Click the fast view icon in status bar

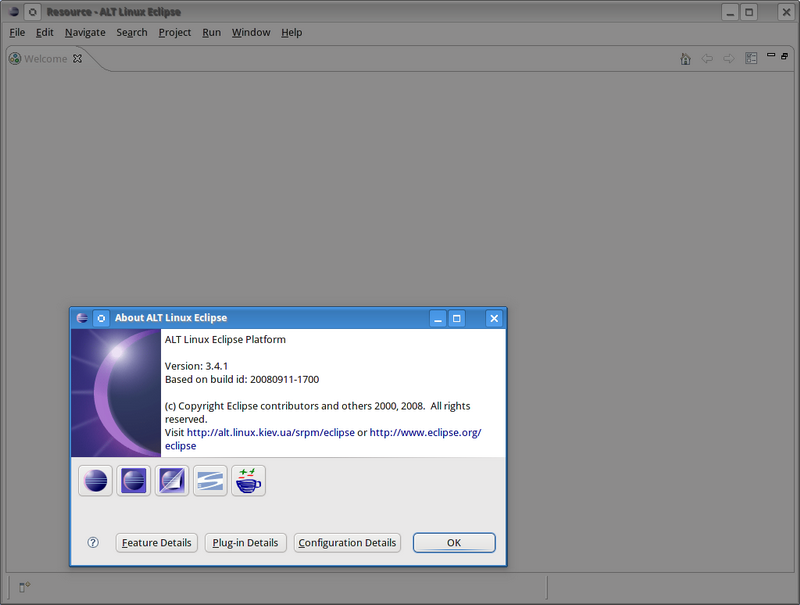[x=24, y=587]
